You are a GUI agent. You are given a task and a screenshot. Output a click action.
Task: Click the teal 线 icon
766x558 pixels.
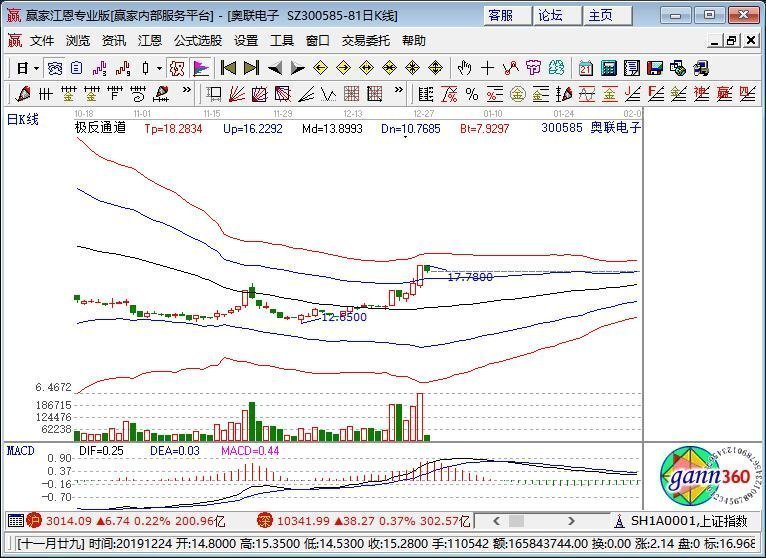(x=556, y=68)
